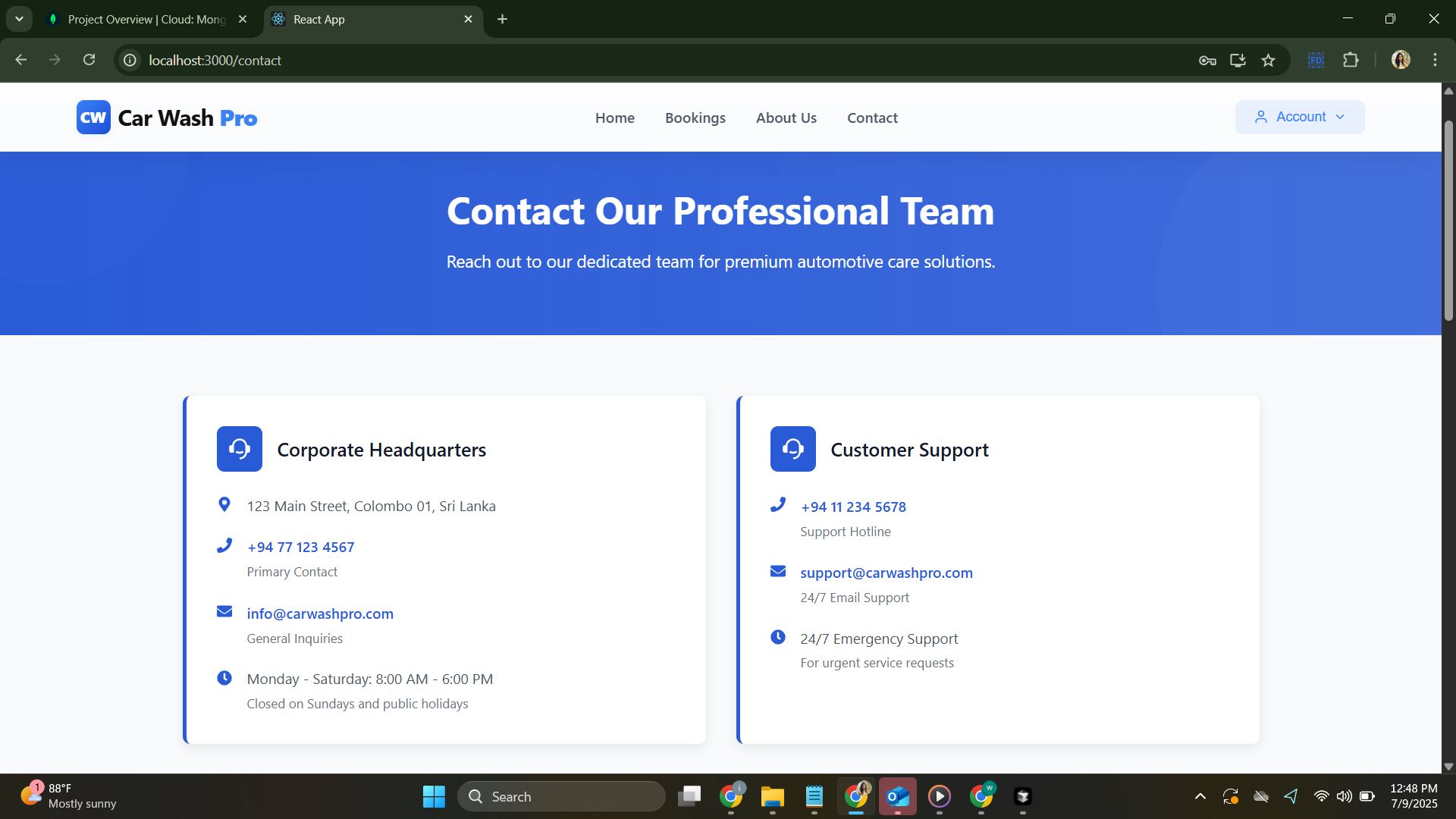Expand the Account dropdown
This screenshot has height=819, width=1456.
click(1300, 117)
